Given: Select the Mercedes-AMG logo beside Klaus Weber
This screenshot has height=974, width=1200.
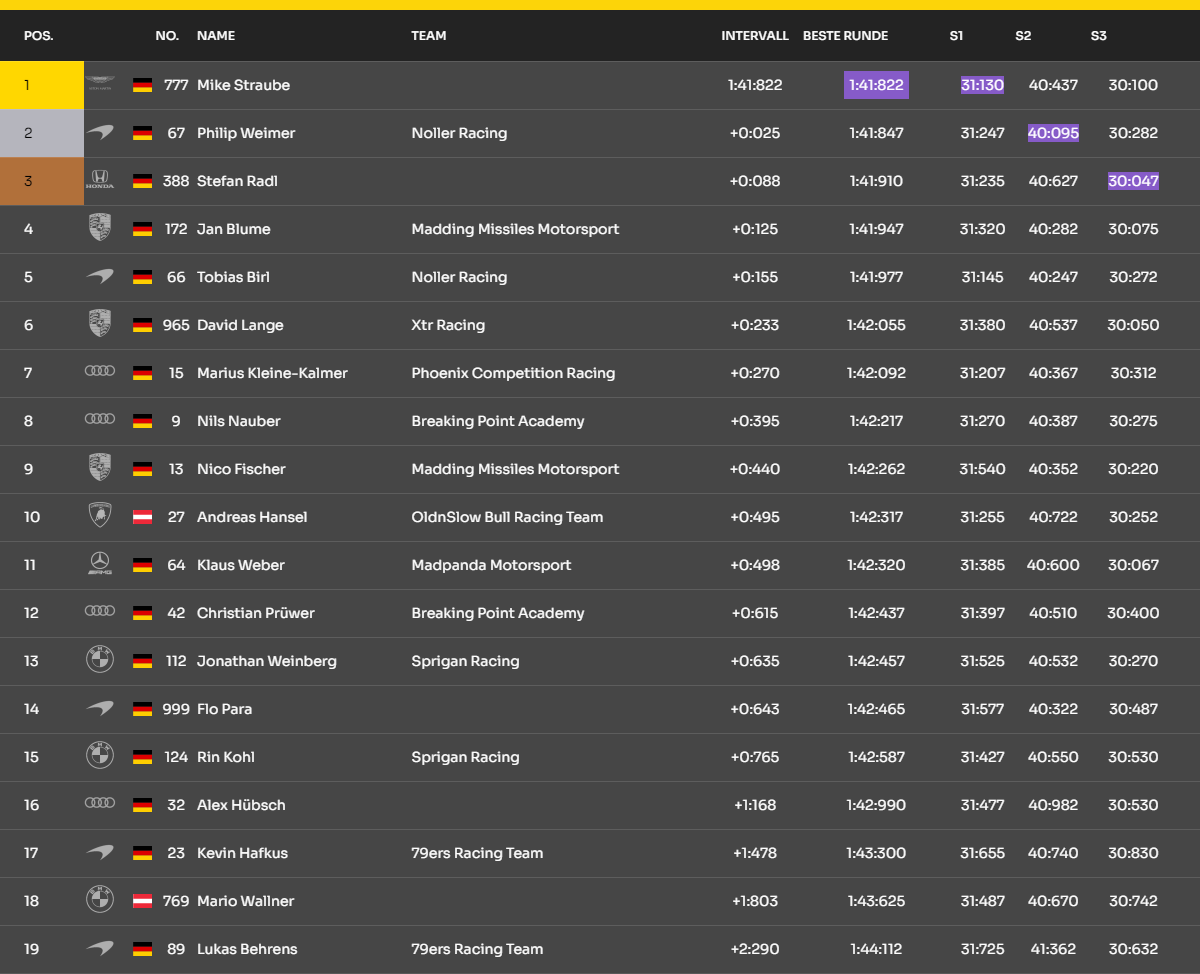Looking at the screenshot, I should 99,565.
